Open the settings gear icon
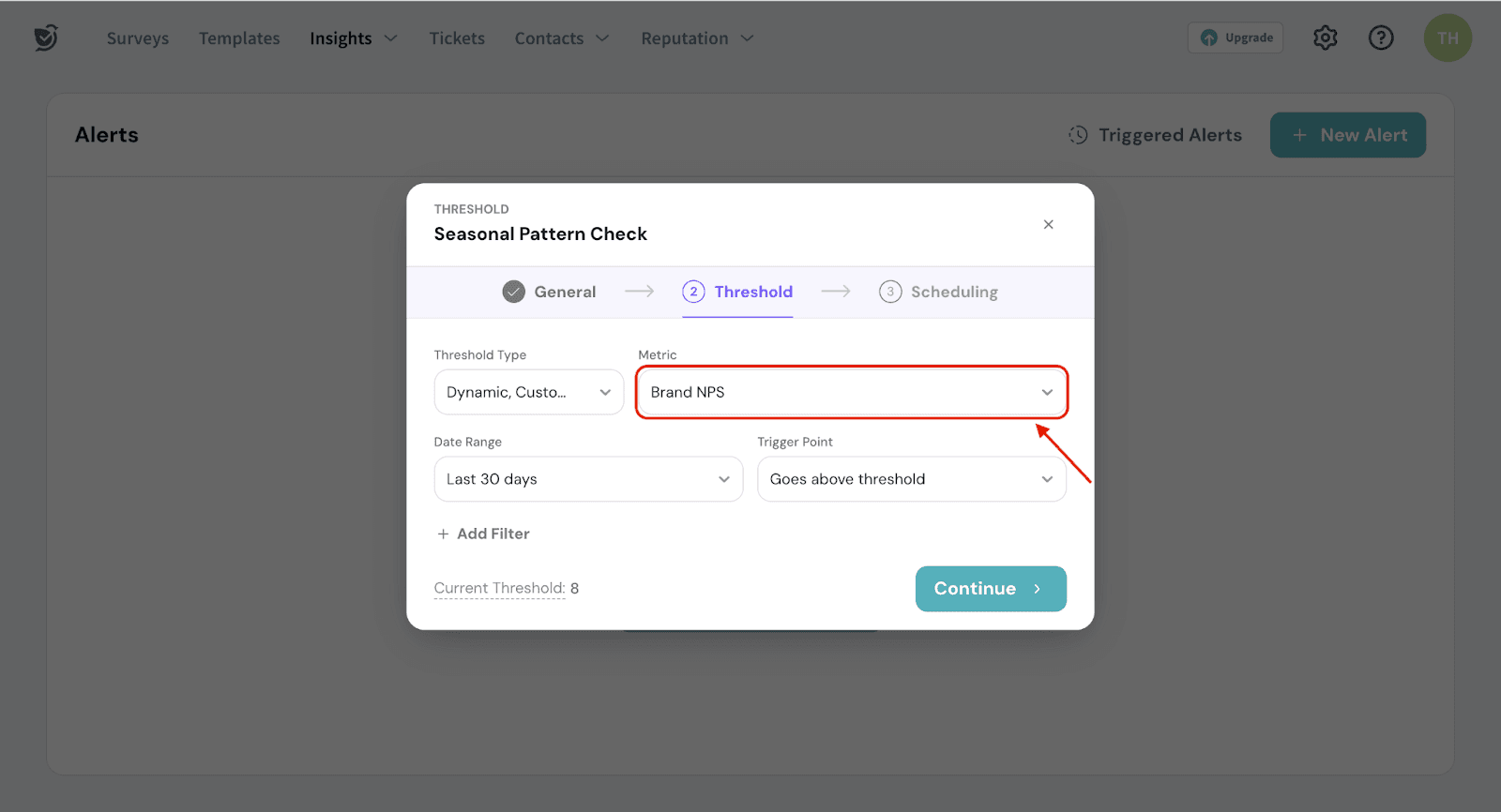This screenshot has width=1501, height=812. 1325,38
